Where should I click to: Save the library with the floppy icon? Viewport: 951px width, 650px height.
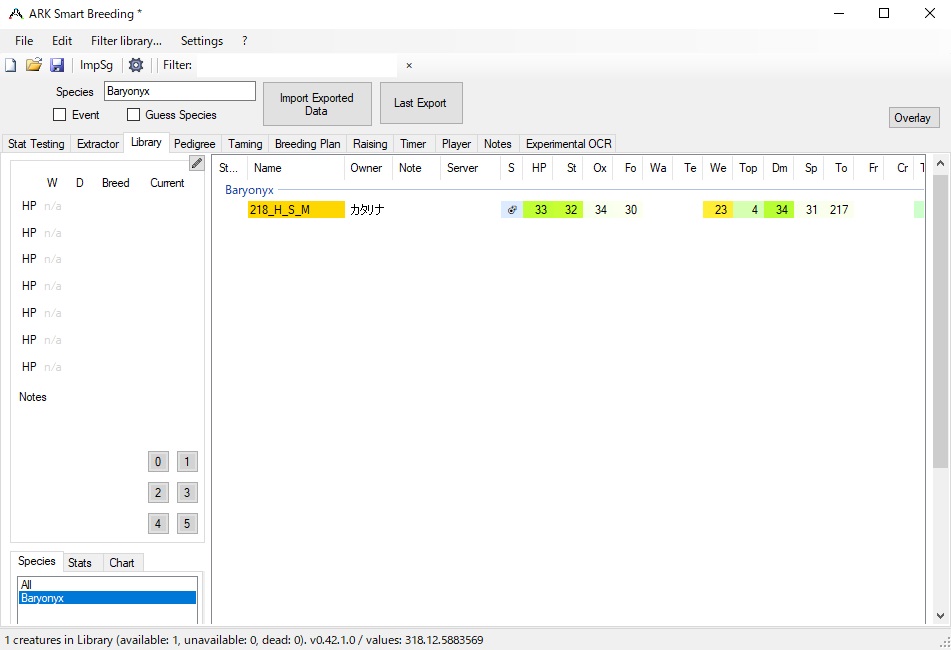[57, 65]
